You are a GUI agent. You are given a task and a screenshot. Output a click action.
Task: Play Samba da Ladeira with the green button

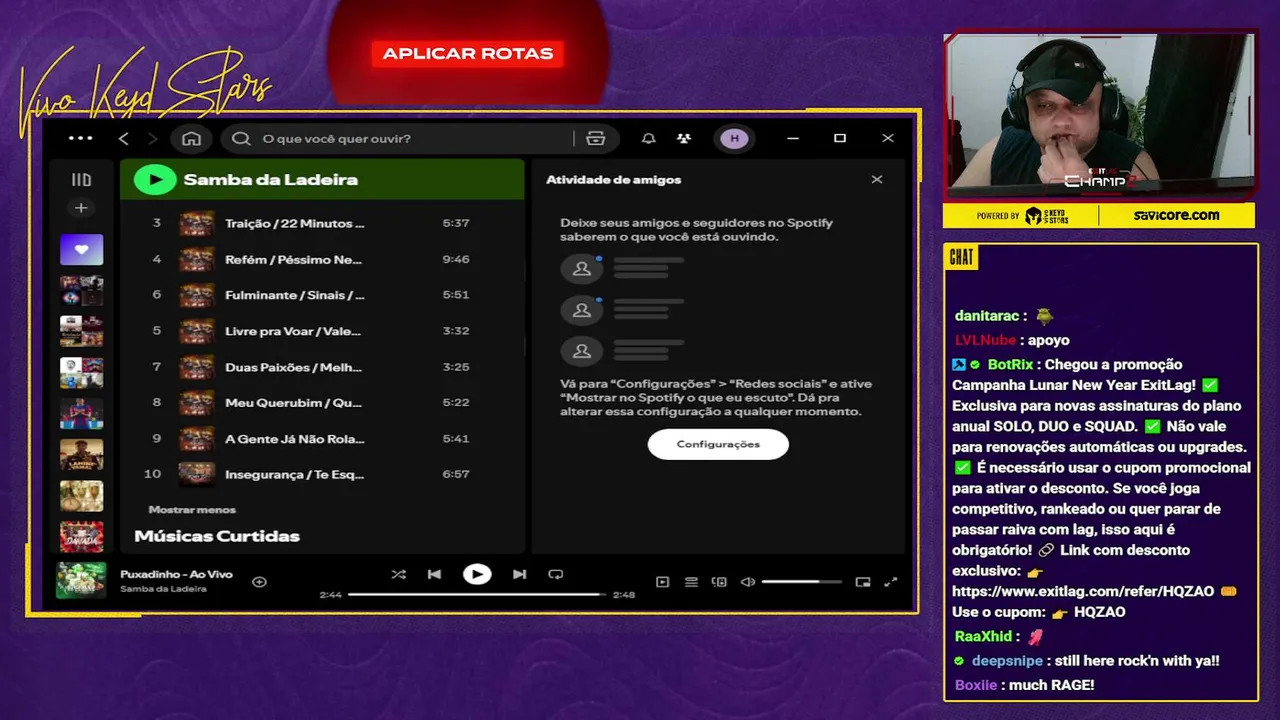pyautogui.click(x=155, y=179)
